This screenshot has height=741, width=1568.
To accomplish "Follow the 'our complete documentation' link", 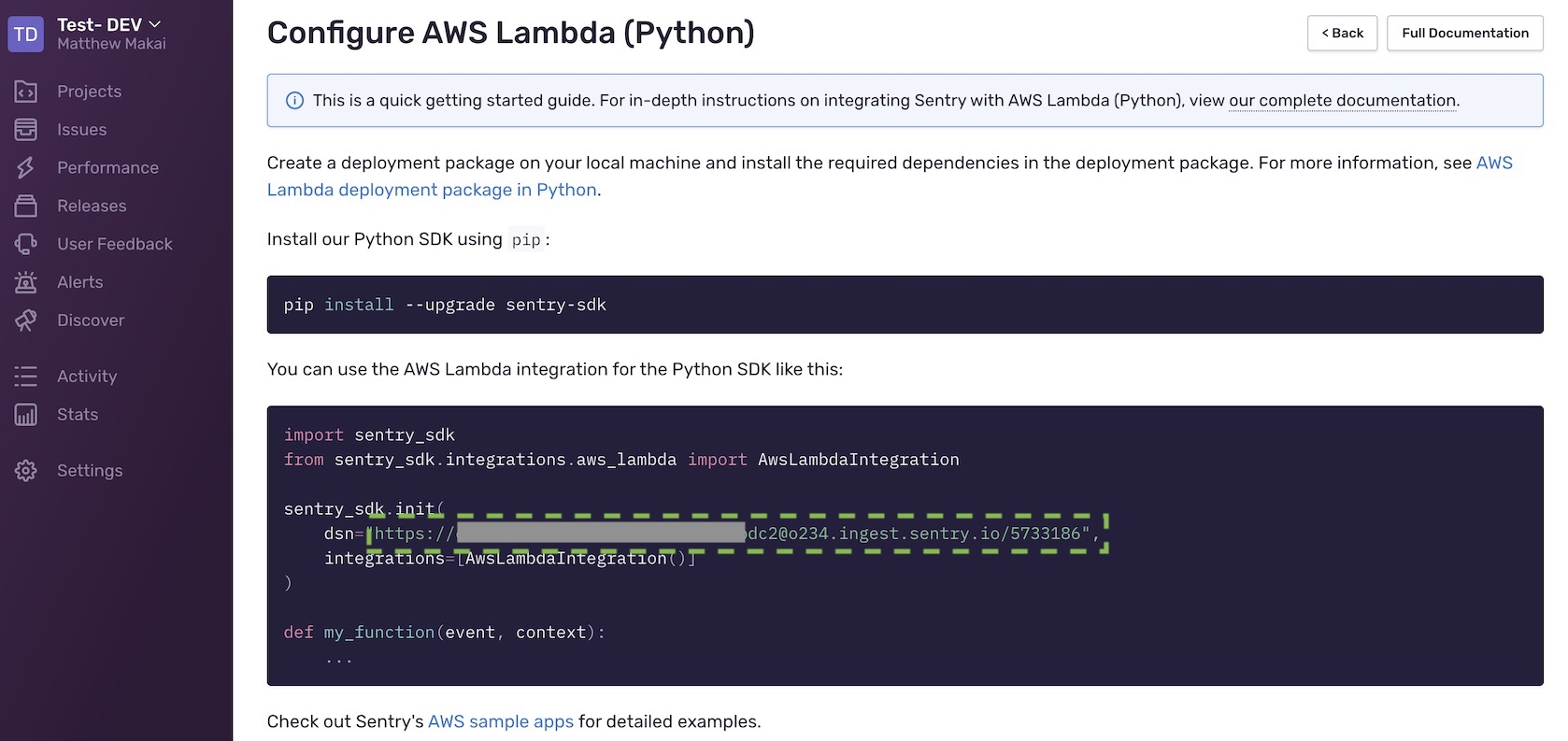I will [x=1343, y=101].
